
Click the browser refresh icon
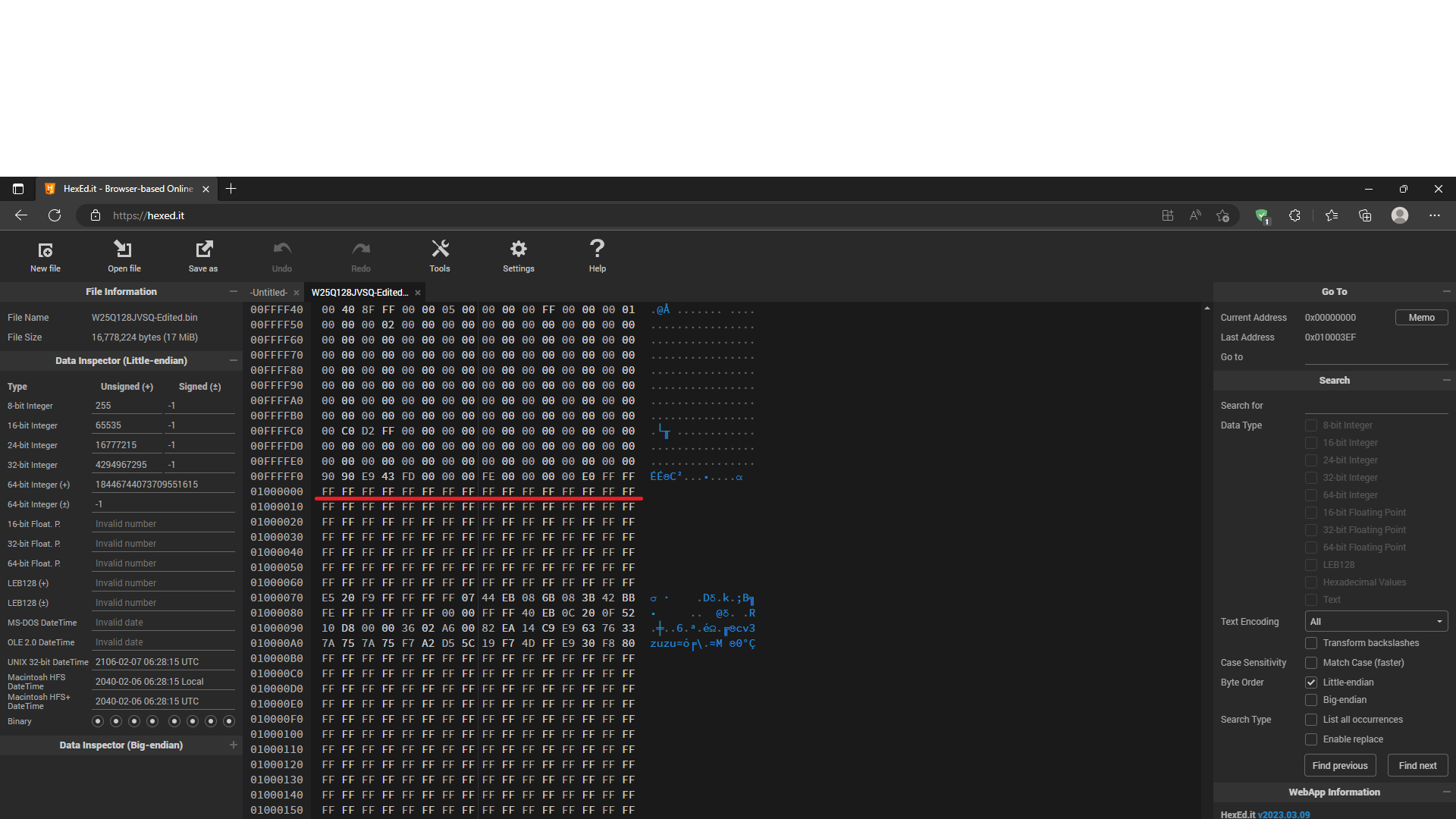coord(55,215)
